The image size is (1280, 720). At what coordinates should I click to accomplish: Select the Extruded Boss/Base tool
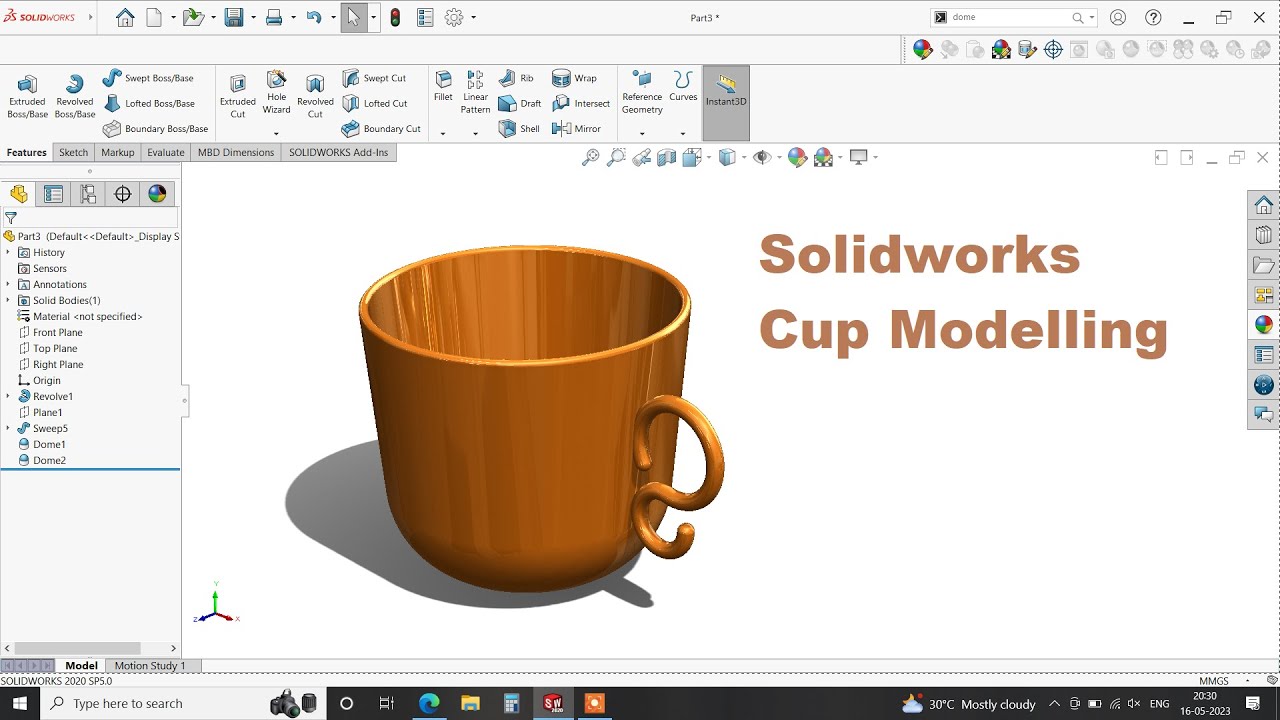coord(27,97)
